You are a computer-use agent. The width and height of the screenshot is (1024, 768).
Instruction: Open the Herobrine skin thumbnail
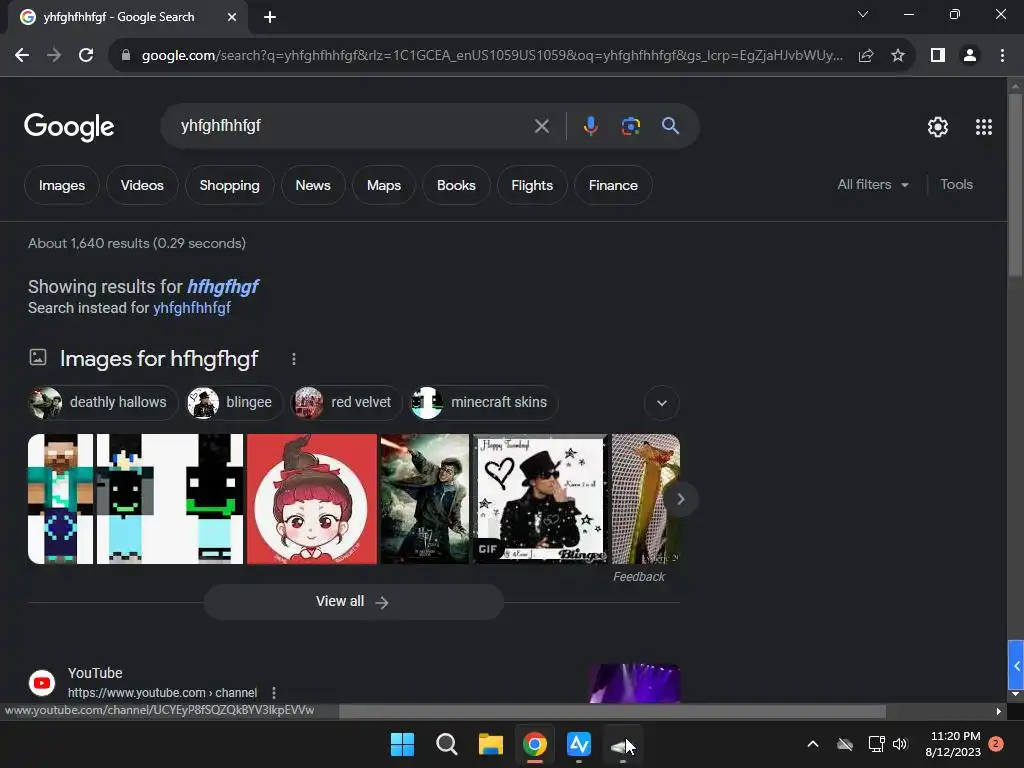click(x=61, y=499)
